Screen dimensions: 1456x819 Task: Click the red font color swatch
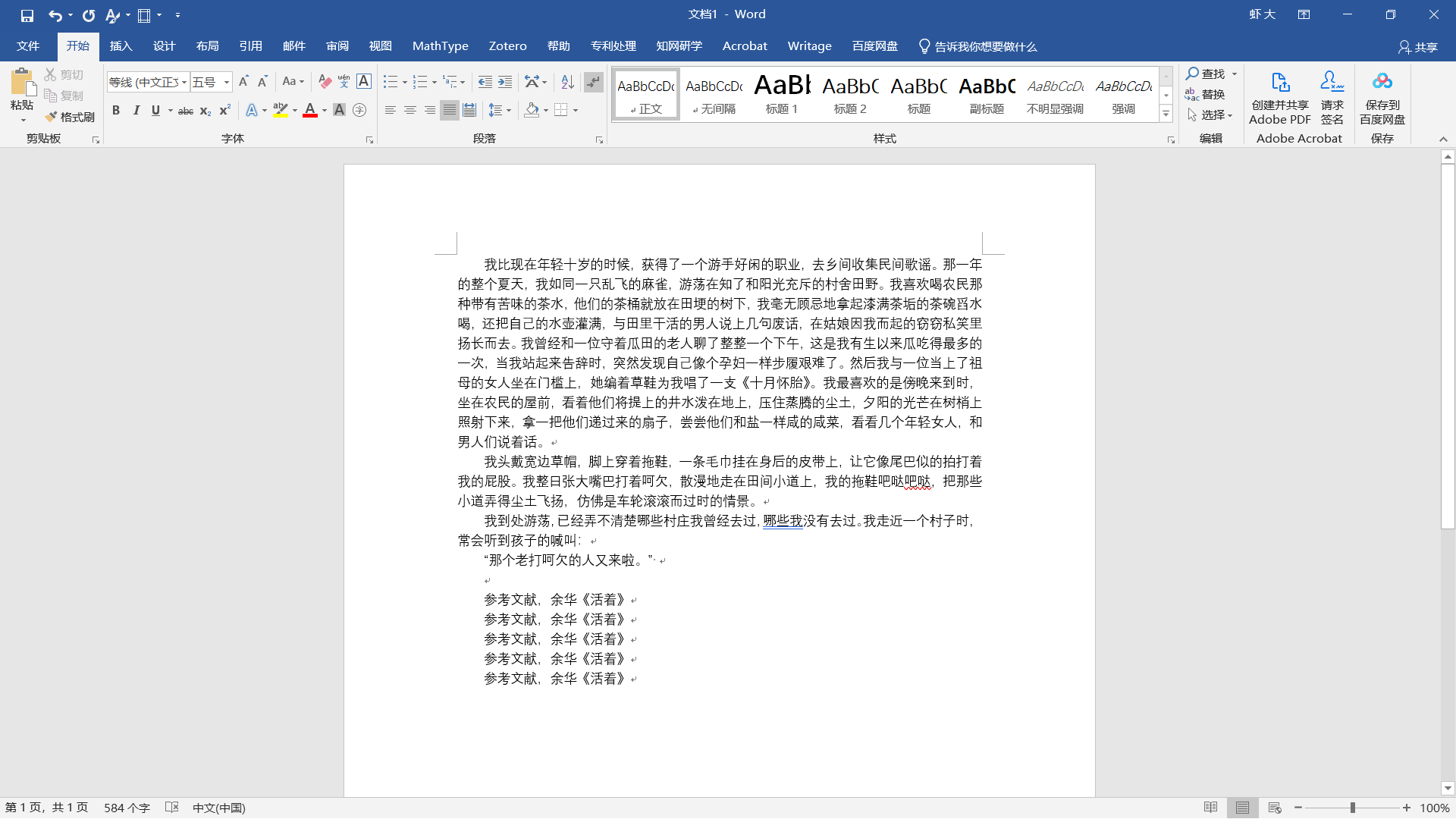310,111
